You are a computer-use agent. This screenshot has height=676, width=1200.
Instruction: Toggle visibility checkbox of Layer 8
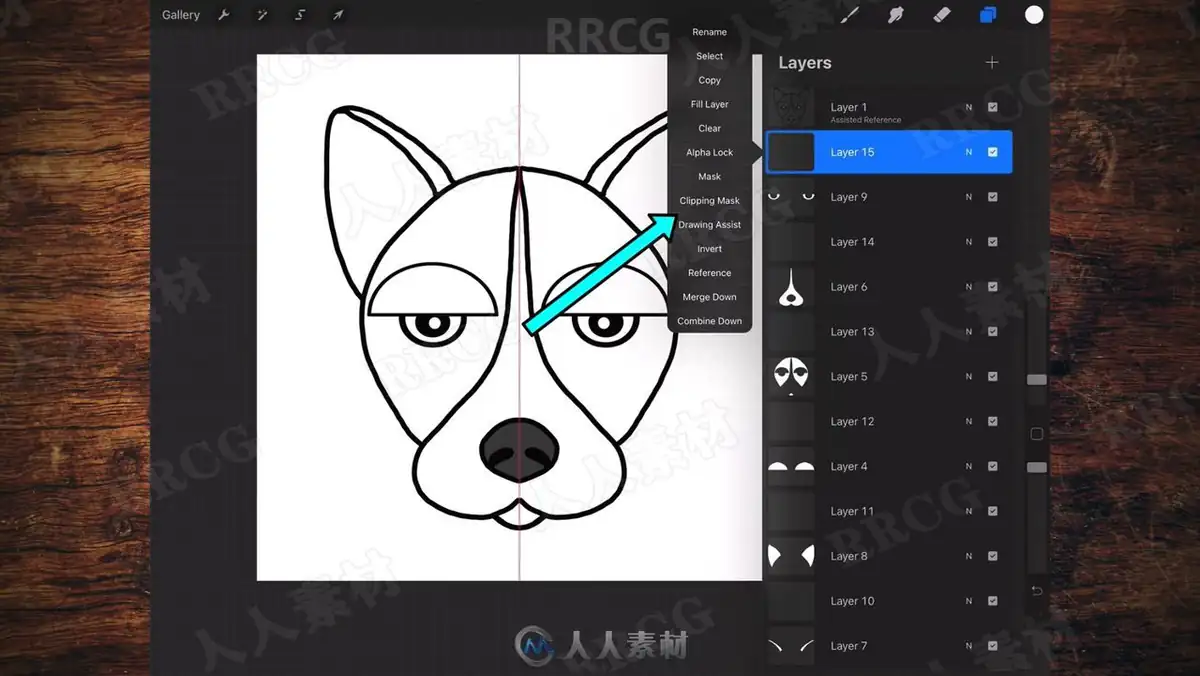pyautogui.click(x=993, y=556)
